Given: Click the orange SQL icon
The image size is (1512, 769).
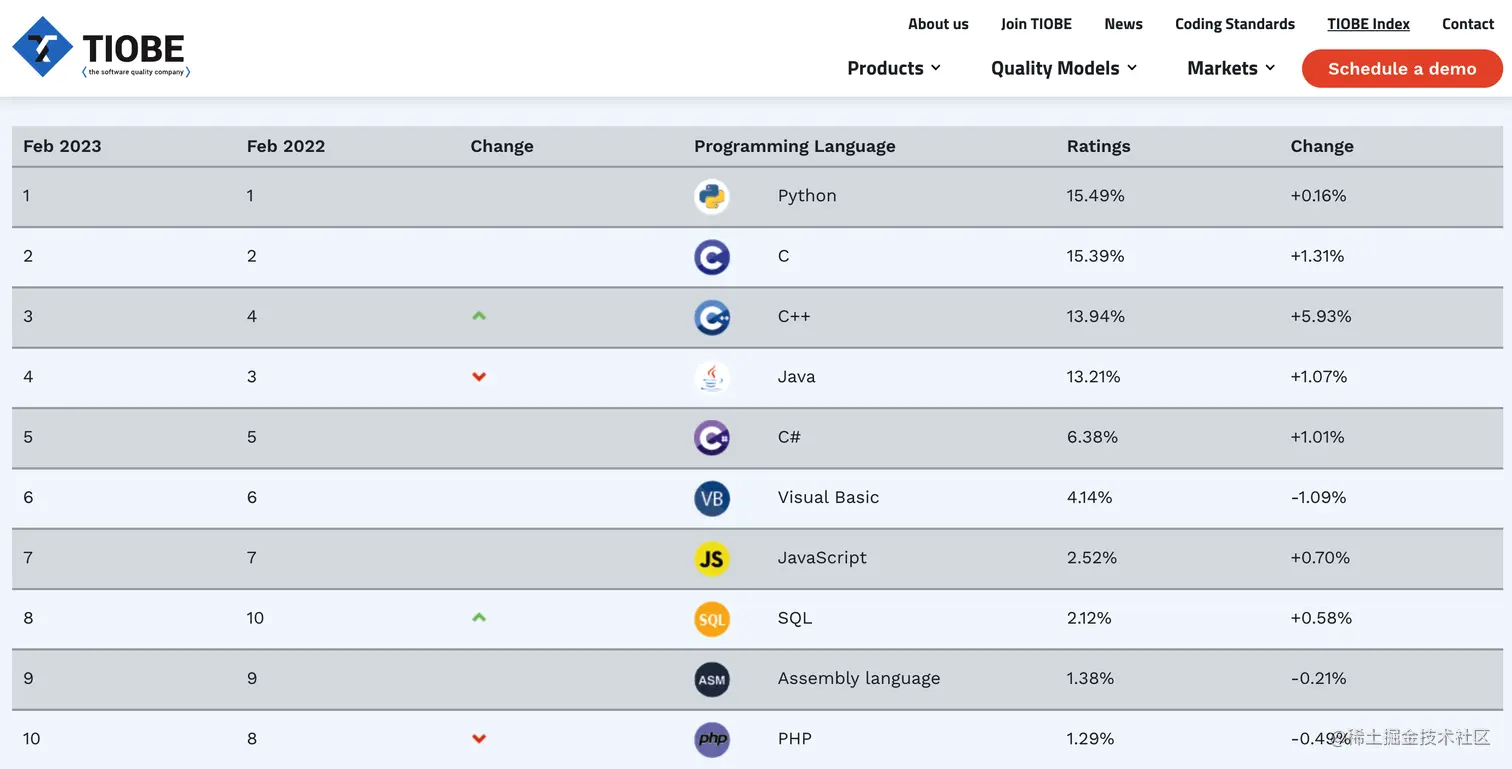Looking at the screenshot, I should click(x=712, y=619).
